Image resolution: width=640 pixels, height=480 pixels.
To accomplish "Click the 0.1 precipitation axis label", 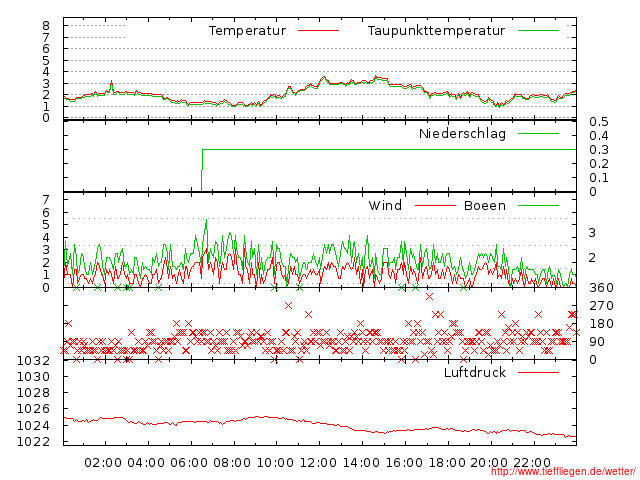I will click(x=599, y=178).
